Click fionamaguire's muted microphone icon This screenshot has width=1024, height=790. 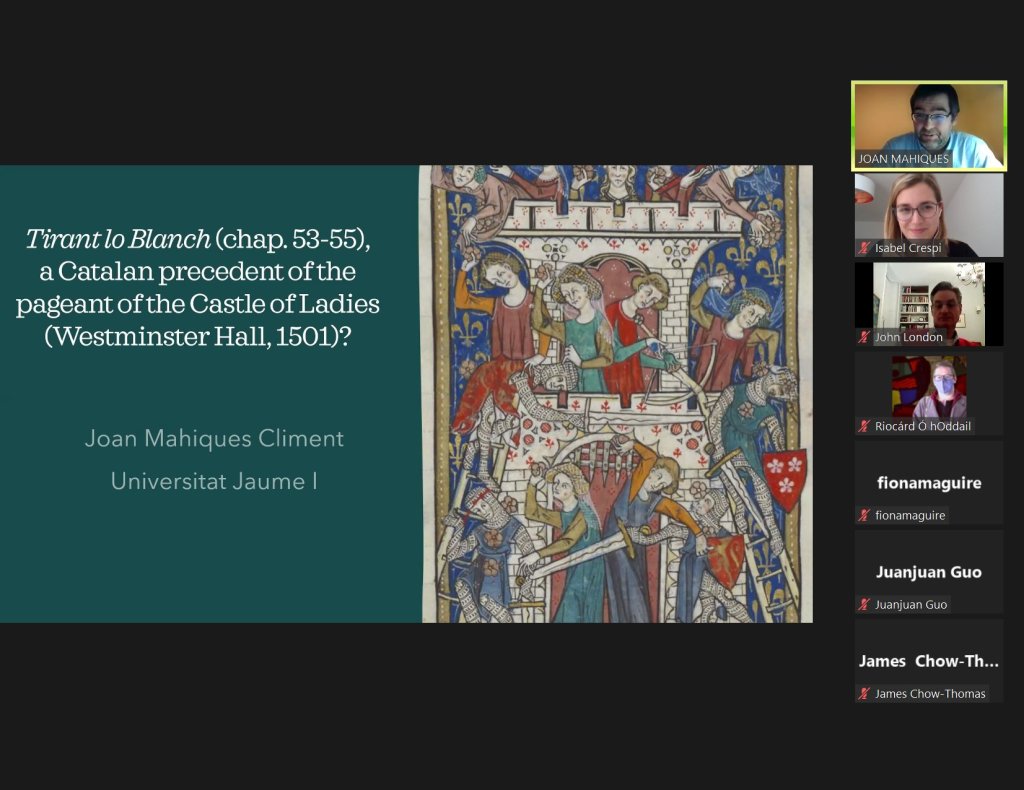coord(864,515)
